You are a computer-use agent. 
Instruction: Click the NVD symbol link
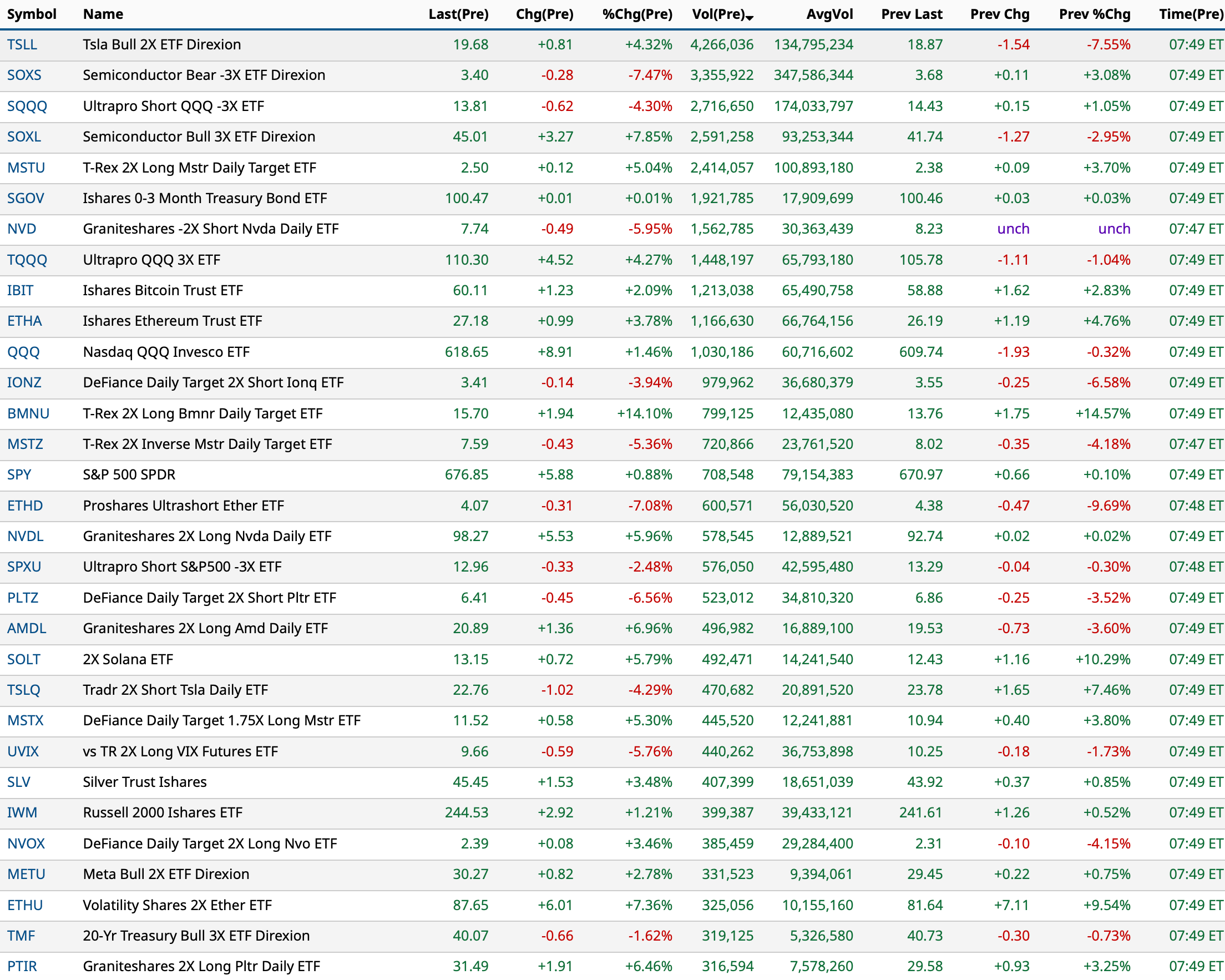(x=22, y=229)
